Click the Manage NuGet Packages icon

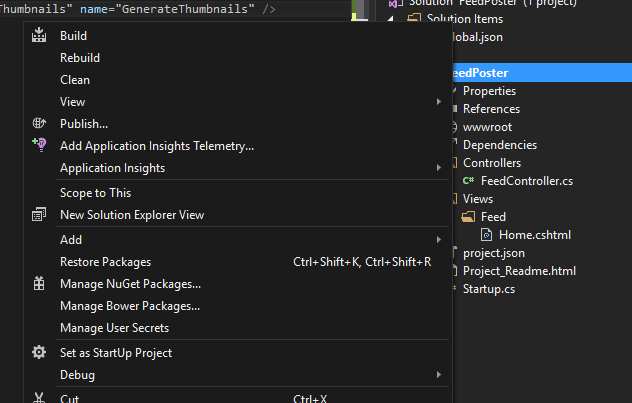(x=39, y=284)
